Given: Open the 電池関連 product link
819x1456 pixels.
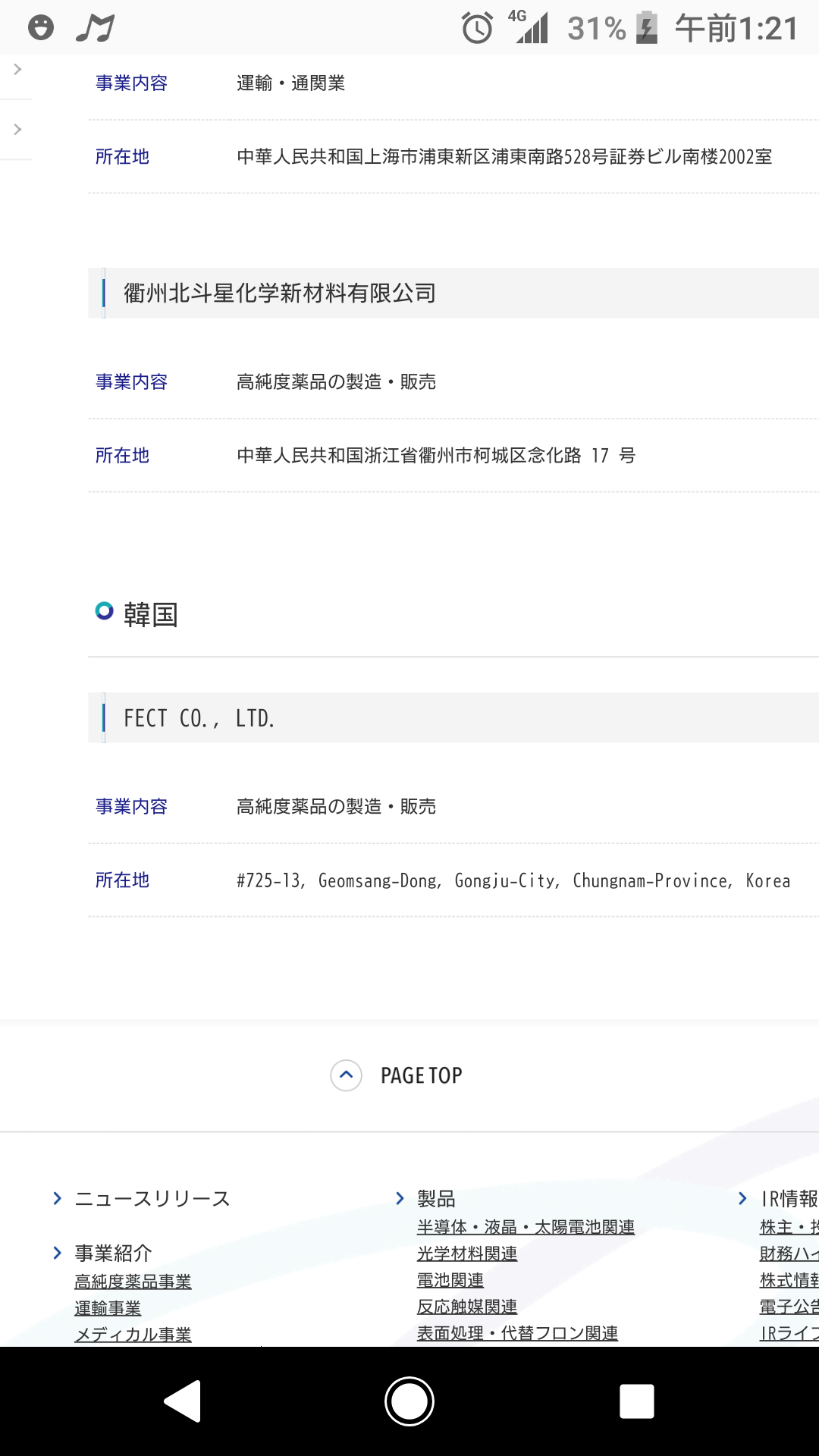Looking at the screenshot, I should (x=450, y=1280).
